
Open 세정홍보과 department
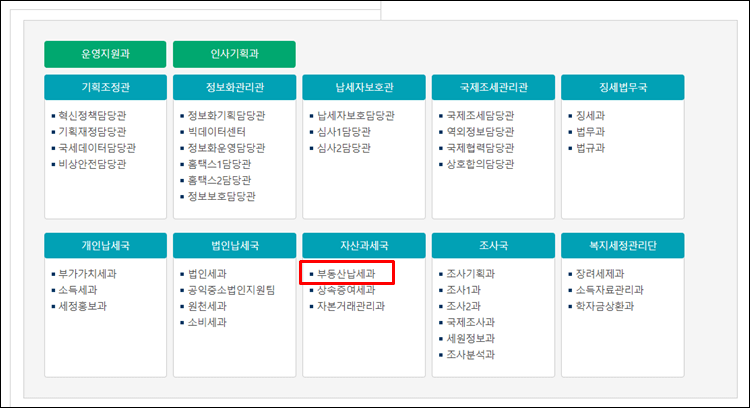click(x=83, y=306)
